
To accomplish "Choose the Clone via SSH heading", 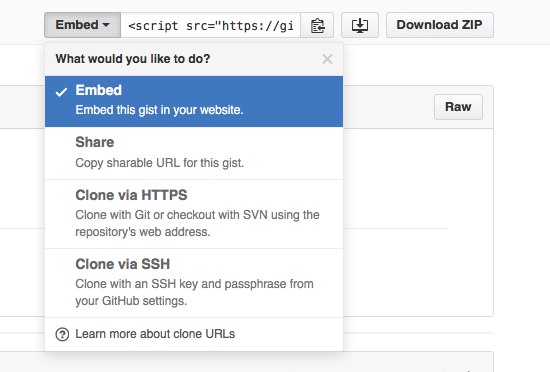I will [x=122, y=264].
